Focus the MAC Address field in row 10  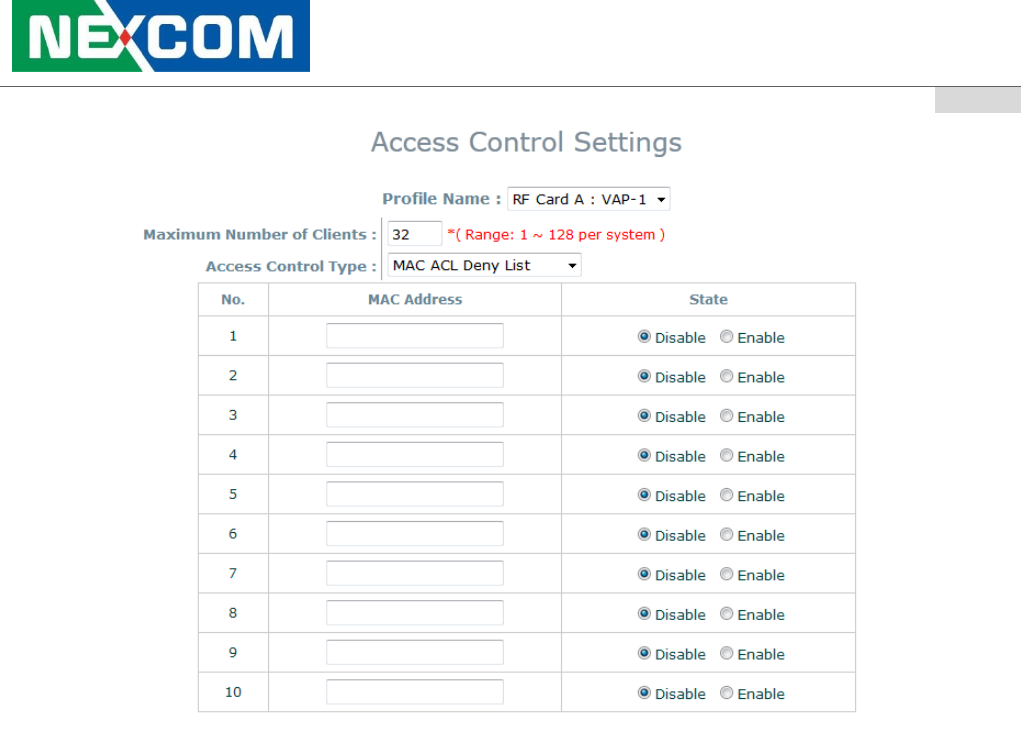414,692
